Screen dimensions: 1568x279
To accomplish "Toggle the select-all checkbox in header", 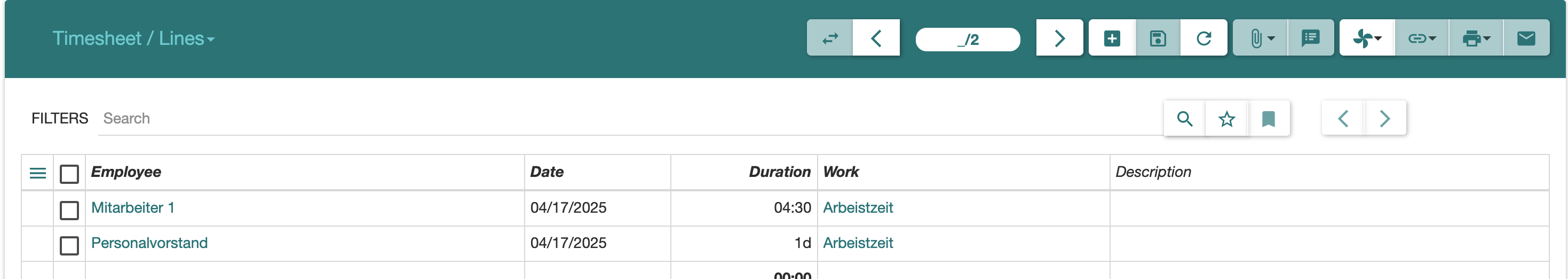I will pos(69,174).
